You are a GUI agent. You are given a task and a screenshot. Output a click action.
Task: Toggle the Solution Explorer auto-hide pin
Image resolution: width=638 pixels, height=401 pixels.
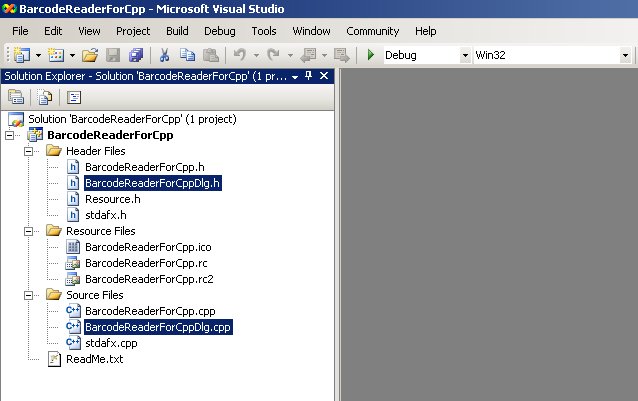(x=308, y=76)
